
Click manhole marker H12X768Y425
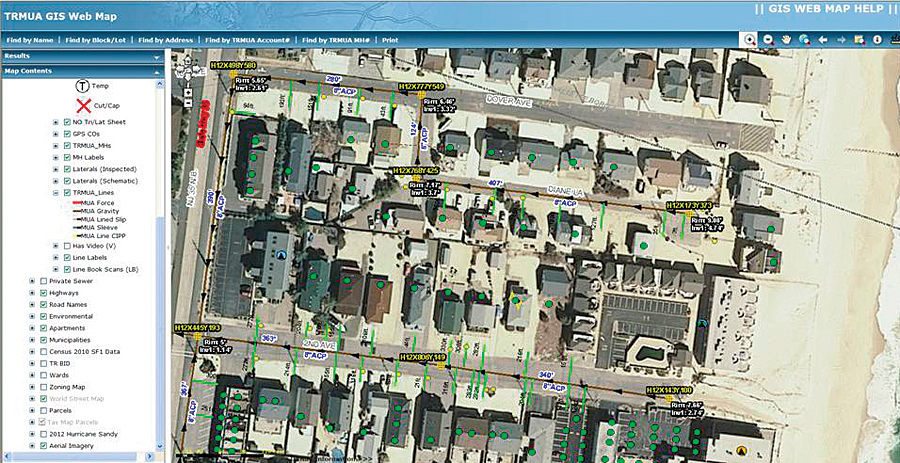click(x=416, y=178)
